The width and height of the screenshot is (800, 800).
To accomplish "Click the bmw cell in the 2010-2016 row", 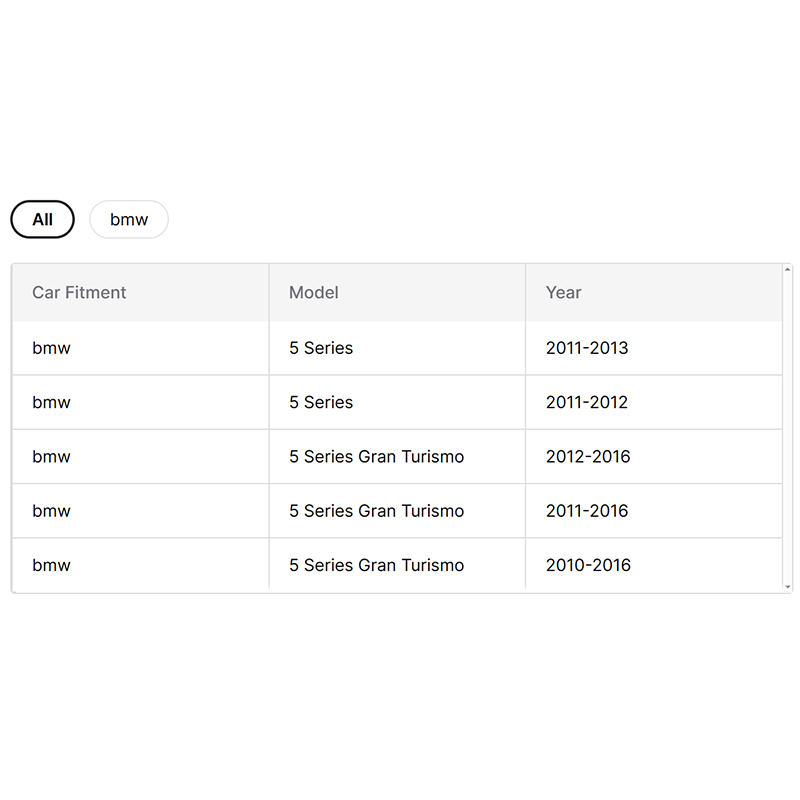I will click(52, 564).
